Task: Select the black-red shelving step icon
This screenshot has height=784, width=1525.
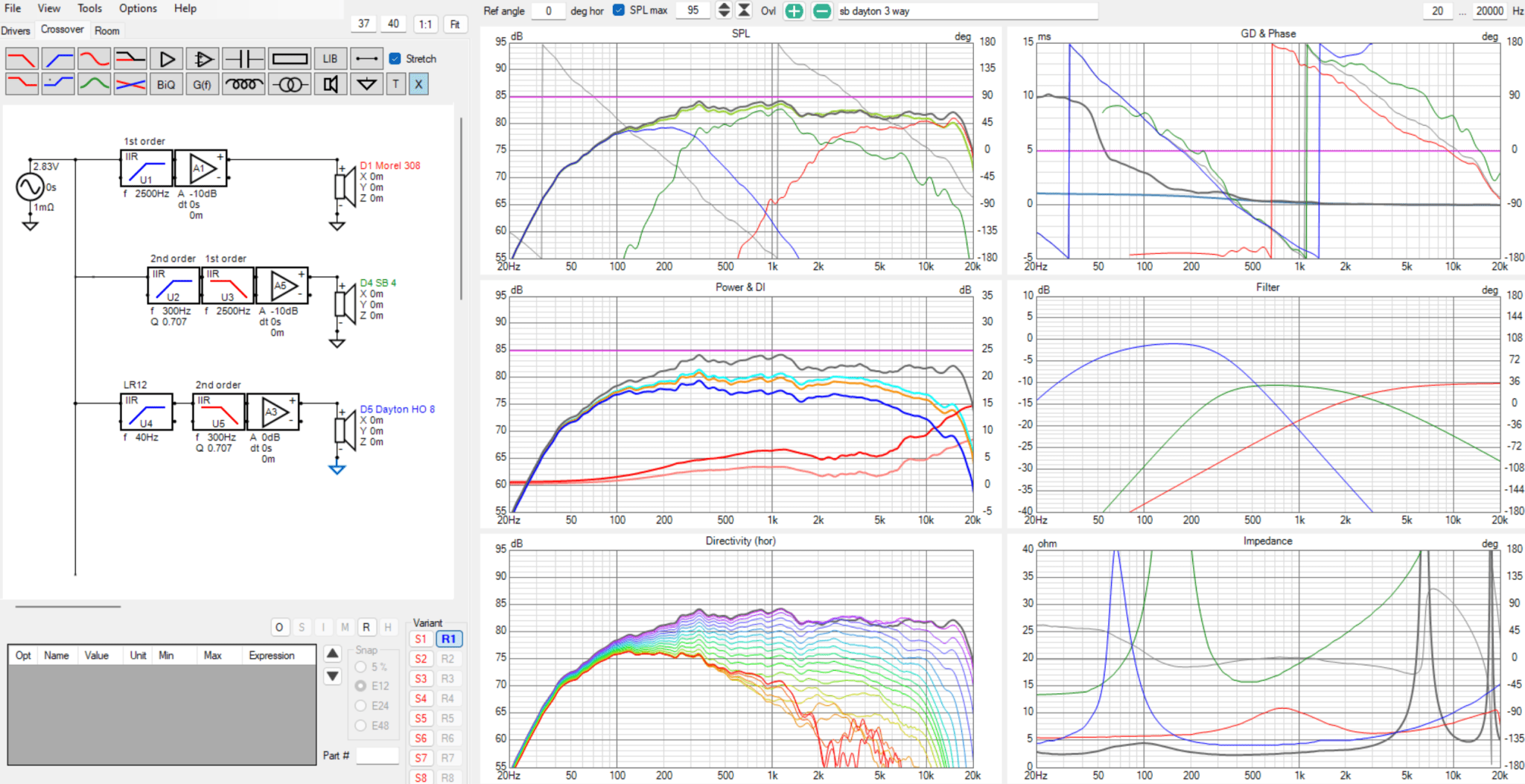Action: pos(130,58)
